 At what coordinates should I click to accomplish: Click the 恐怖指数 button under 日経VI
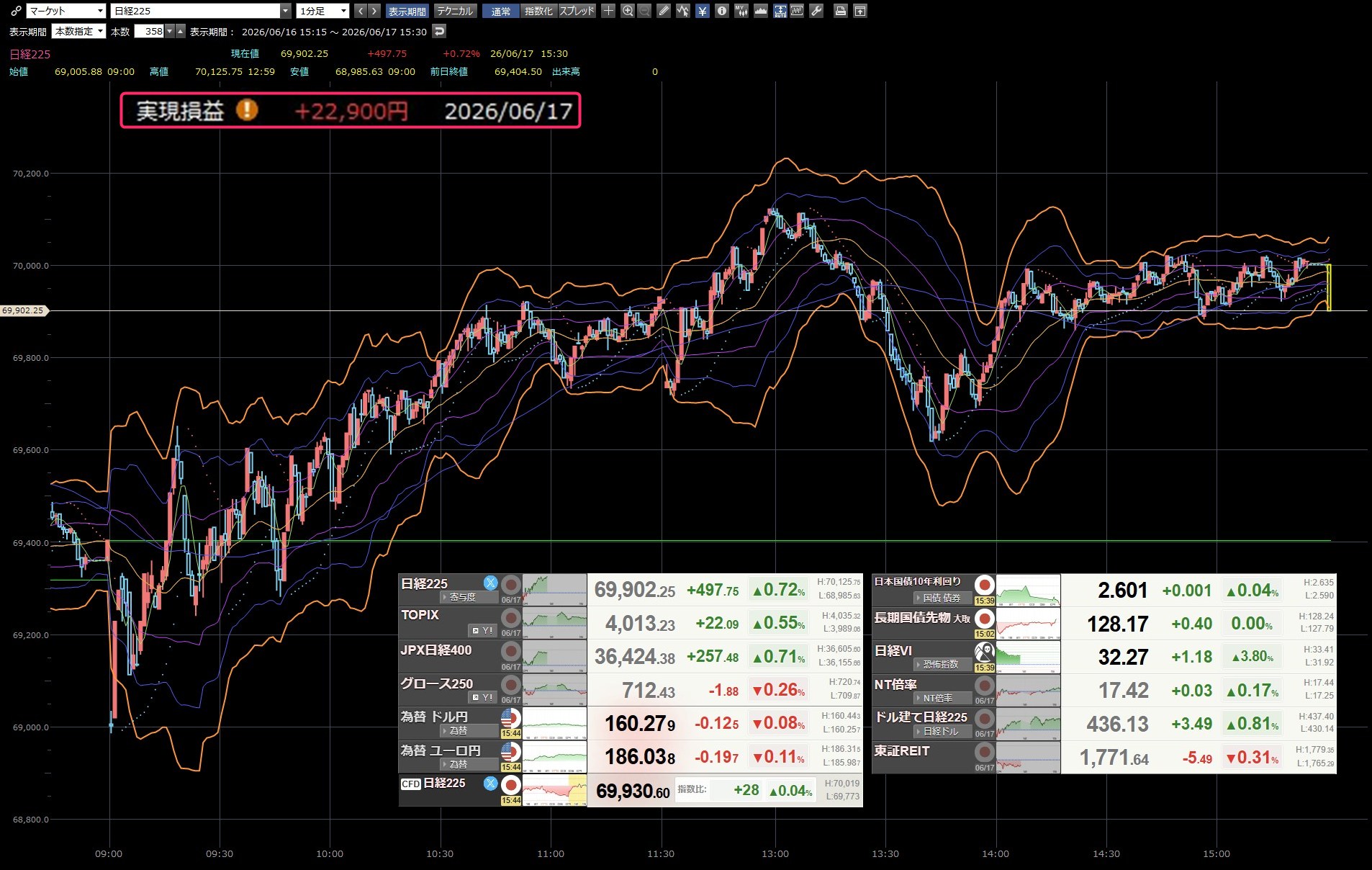[942, 664]
